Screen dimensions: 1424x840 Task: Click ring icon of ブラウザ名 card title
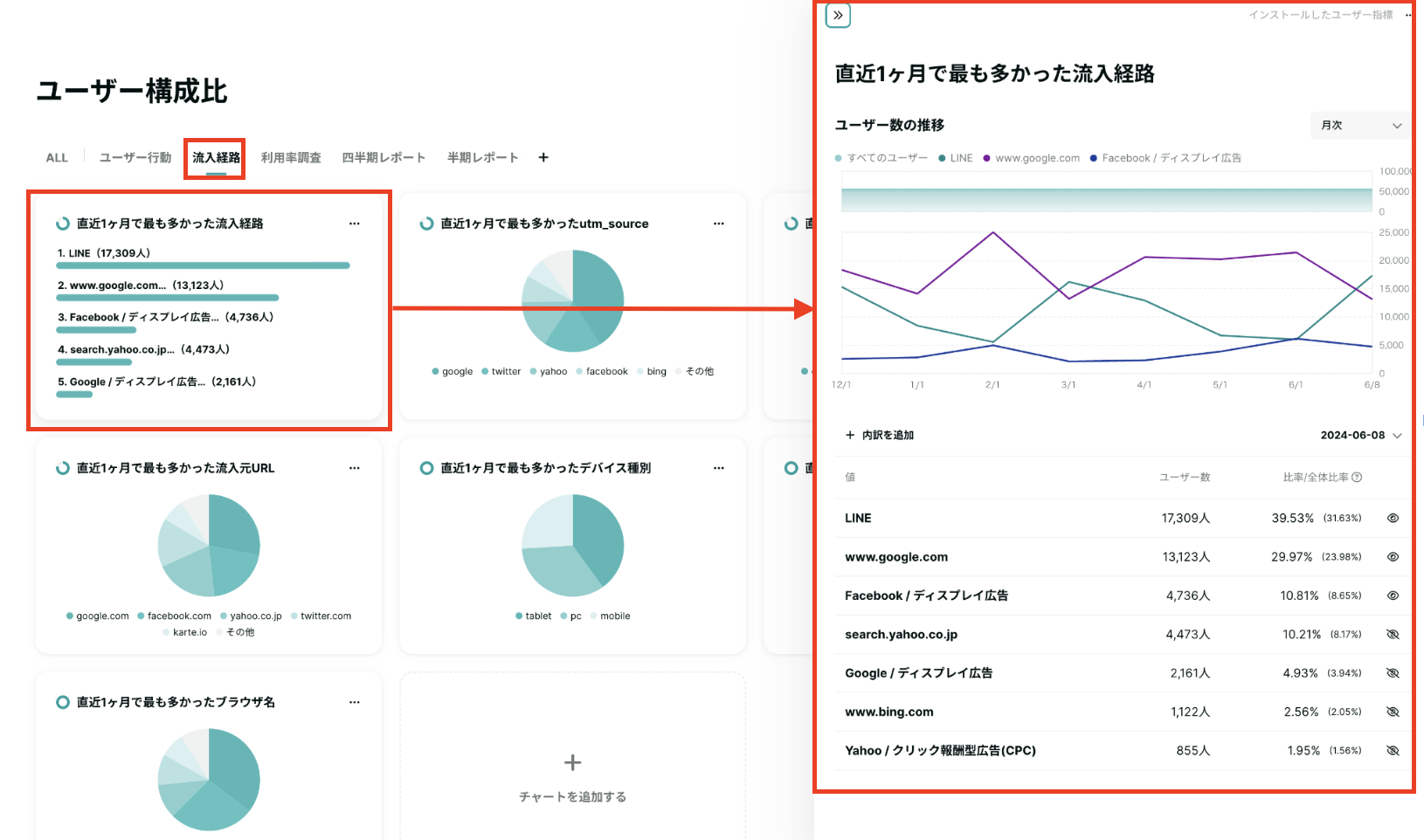(x=63, y=702)
